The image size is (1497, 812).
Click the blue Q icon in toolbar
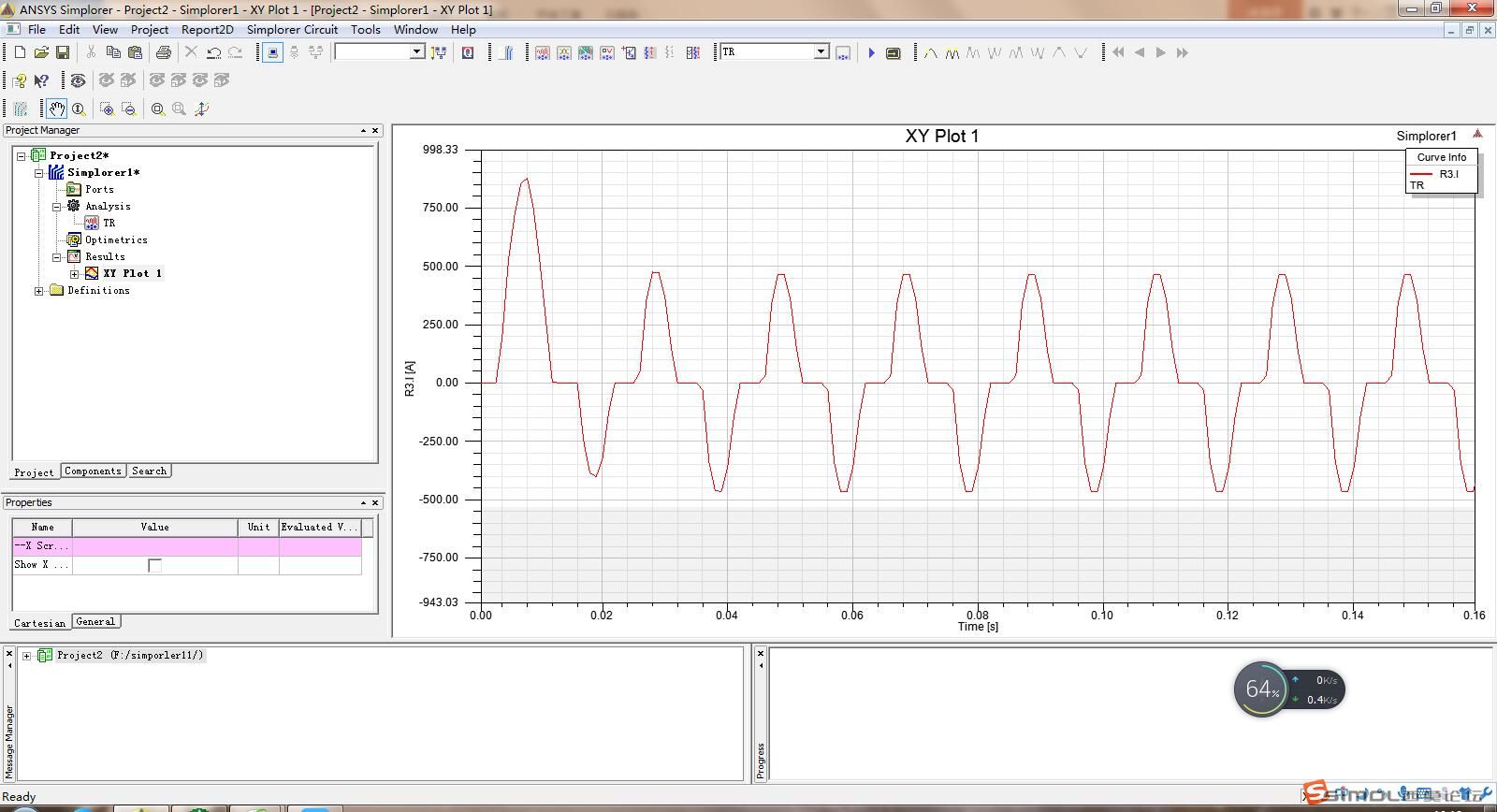[x=468, y=52]
